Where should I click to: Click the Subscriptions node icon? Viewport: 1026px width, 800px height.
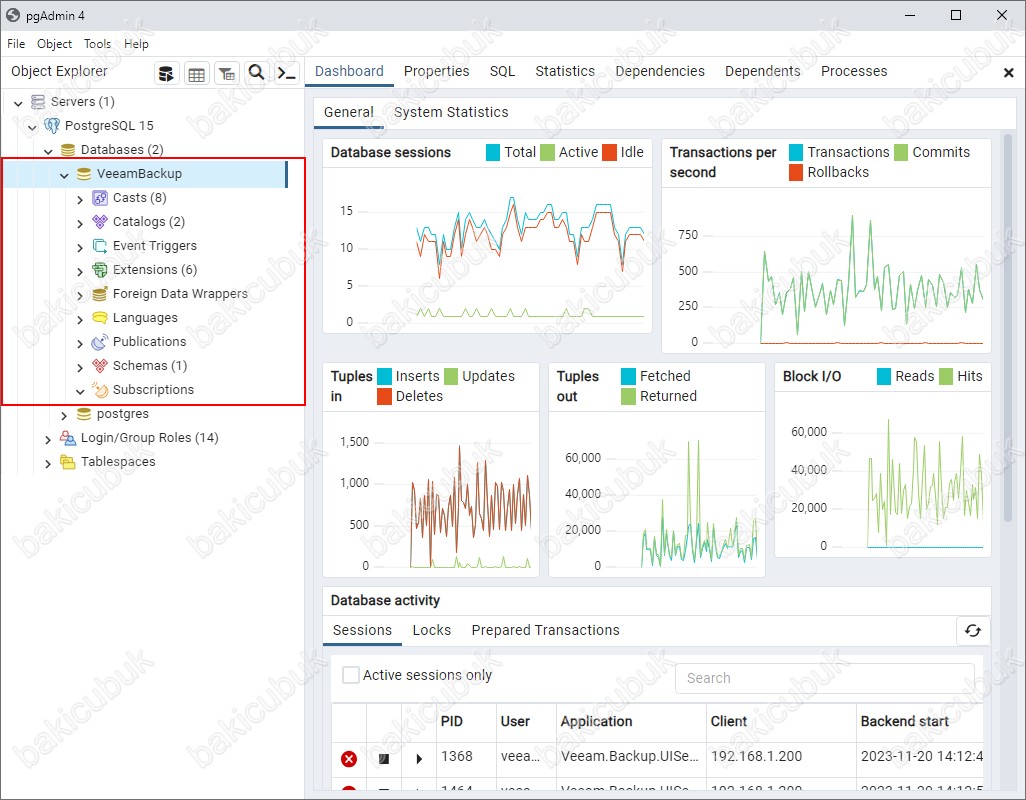(x=99, y=390)
